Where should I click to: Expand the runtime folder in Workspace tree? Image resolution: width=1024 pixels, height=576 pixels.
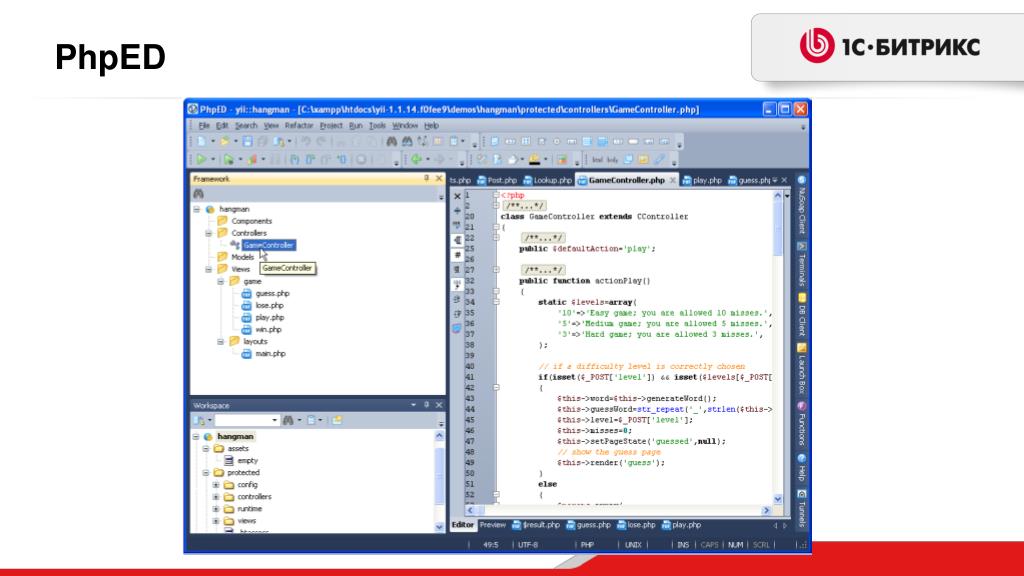216,509
